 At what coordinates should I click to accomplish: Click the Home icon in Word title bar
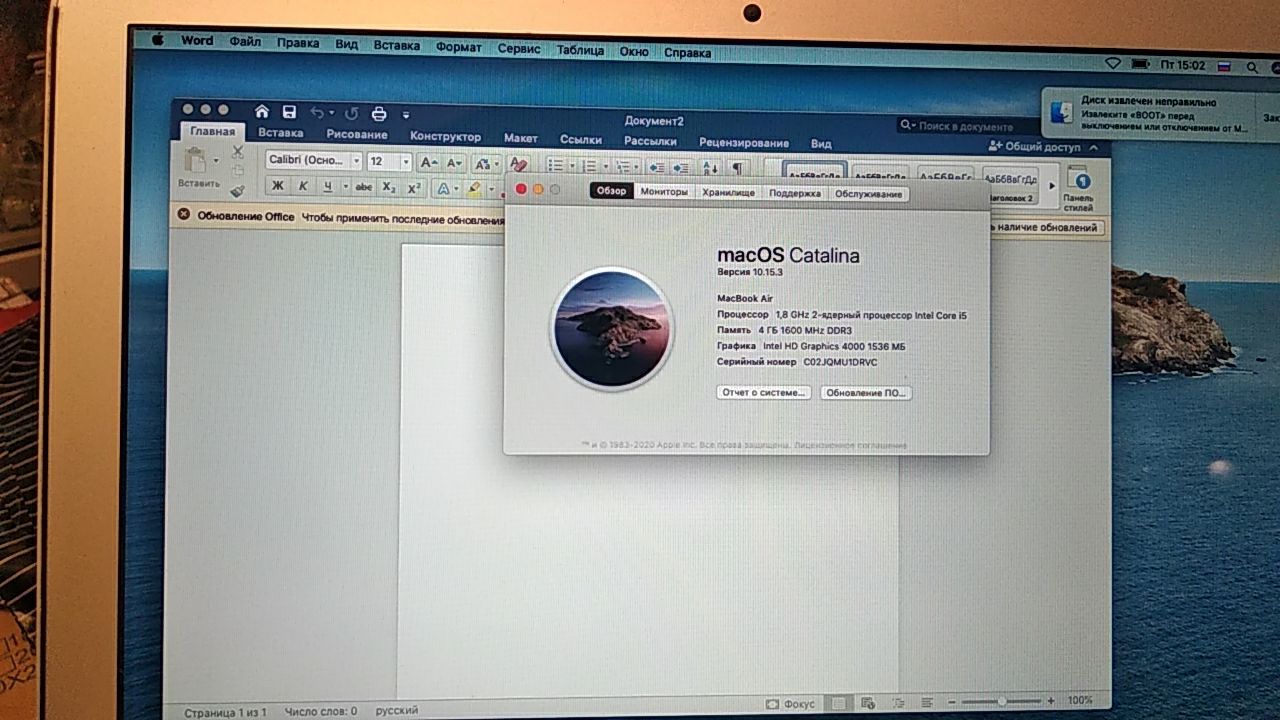262,112
